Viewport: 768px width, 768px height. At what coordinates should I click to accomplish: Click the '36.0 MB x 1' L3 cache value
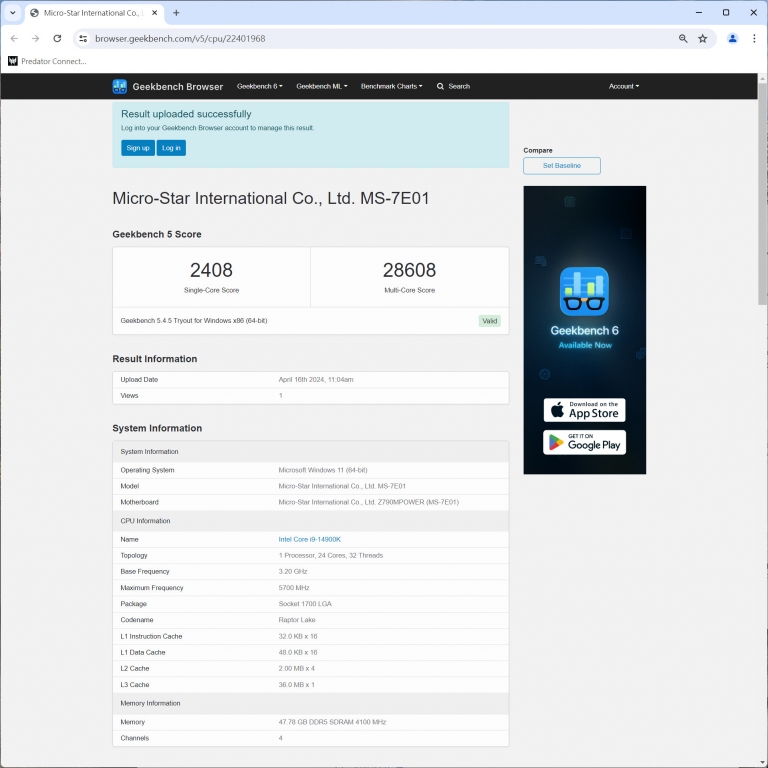pyautogui.click(x=296, y=685)
